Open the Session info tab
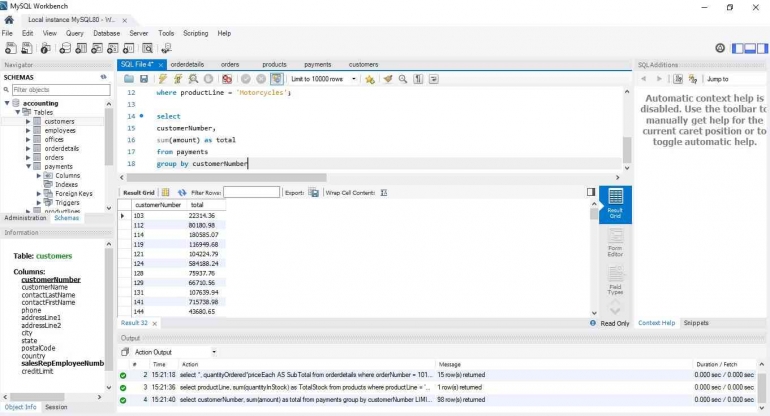 coord(56,407)
